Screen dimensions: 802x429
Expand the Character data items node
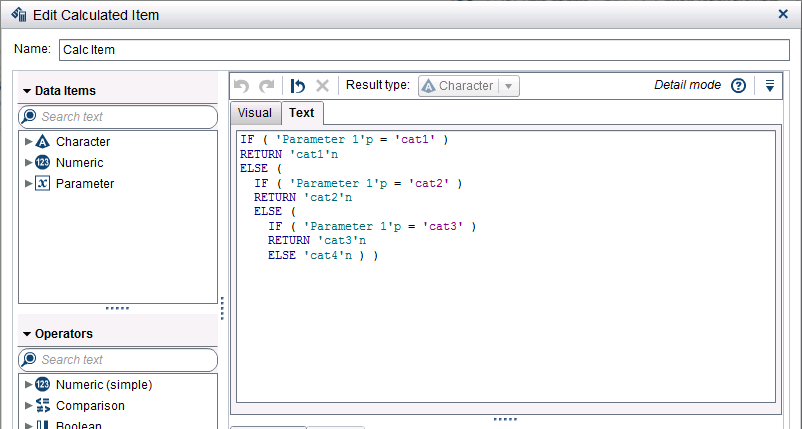point(29,142)
